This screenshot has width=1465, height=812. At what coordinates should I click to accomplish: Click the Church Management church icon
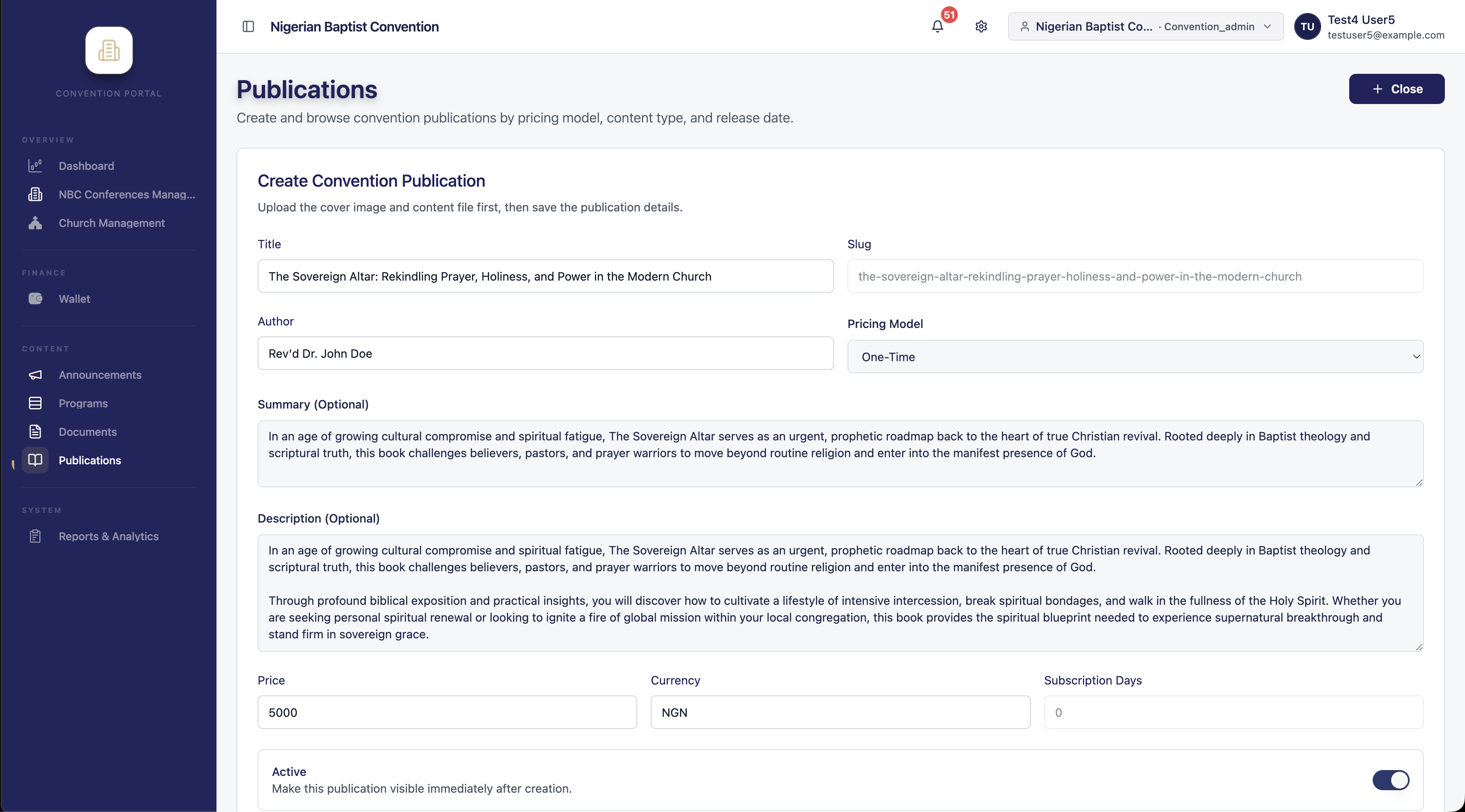[x=35, y=222]
